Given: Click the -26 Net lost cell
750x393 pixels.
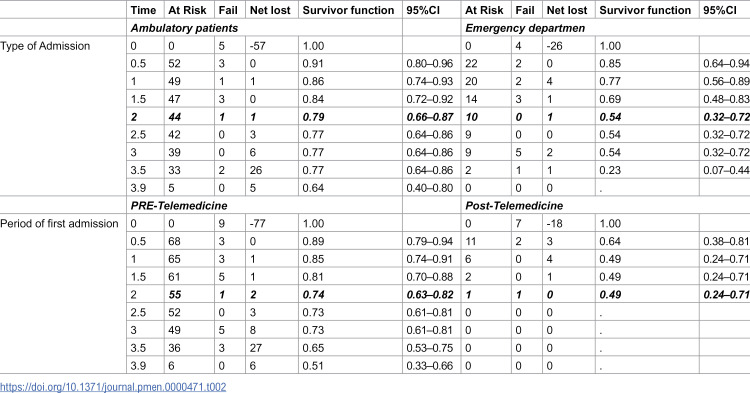Looking at the screenshot, I should tap(554, 46).
